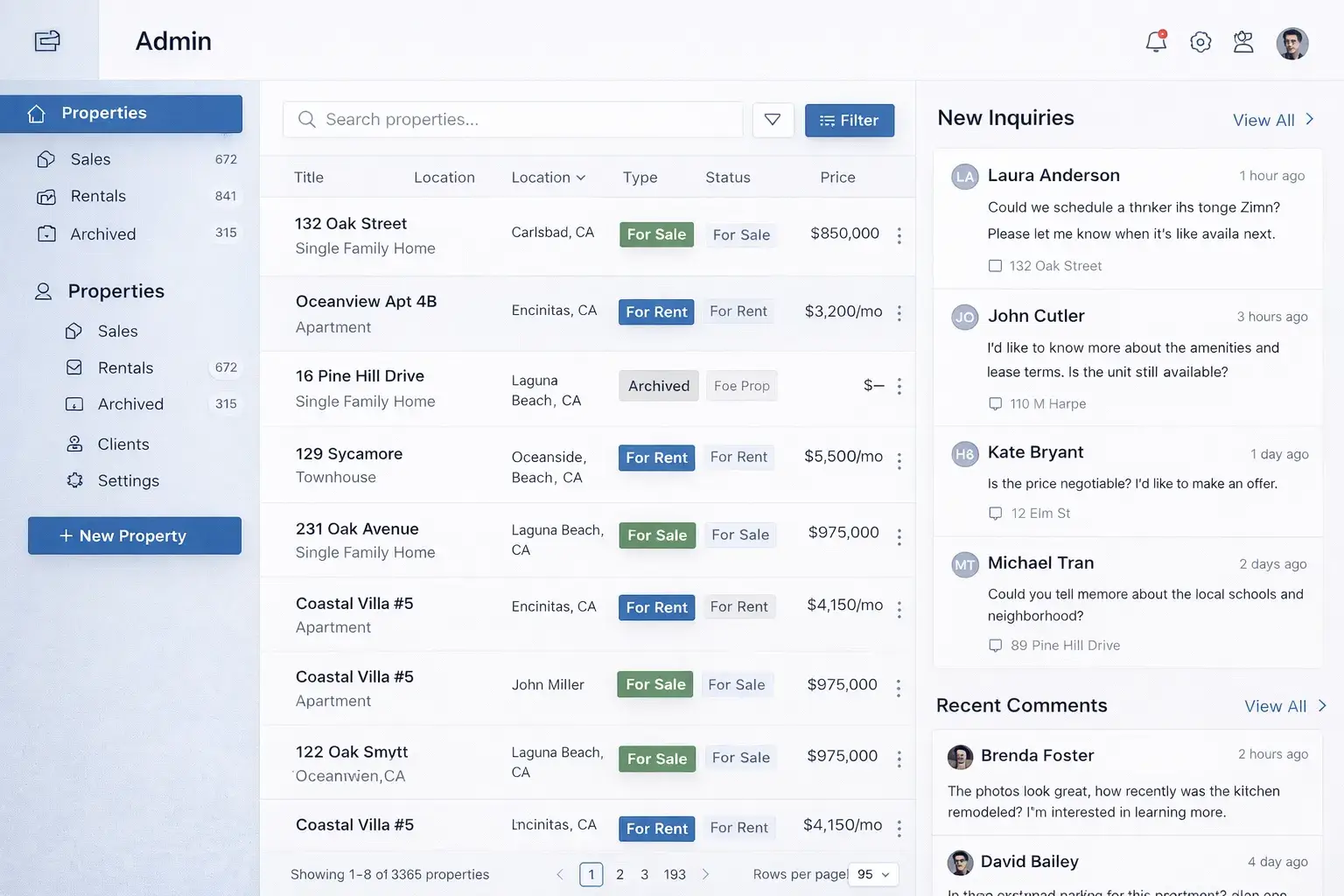Open the Rows per page dropdown

point(871,874)
